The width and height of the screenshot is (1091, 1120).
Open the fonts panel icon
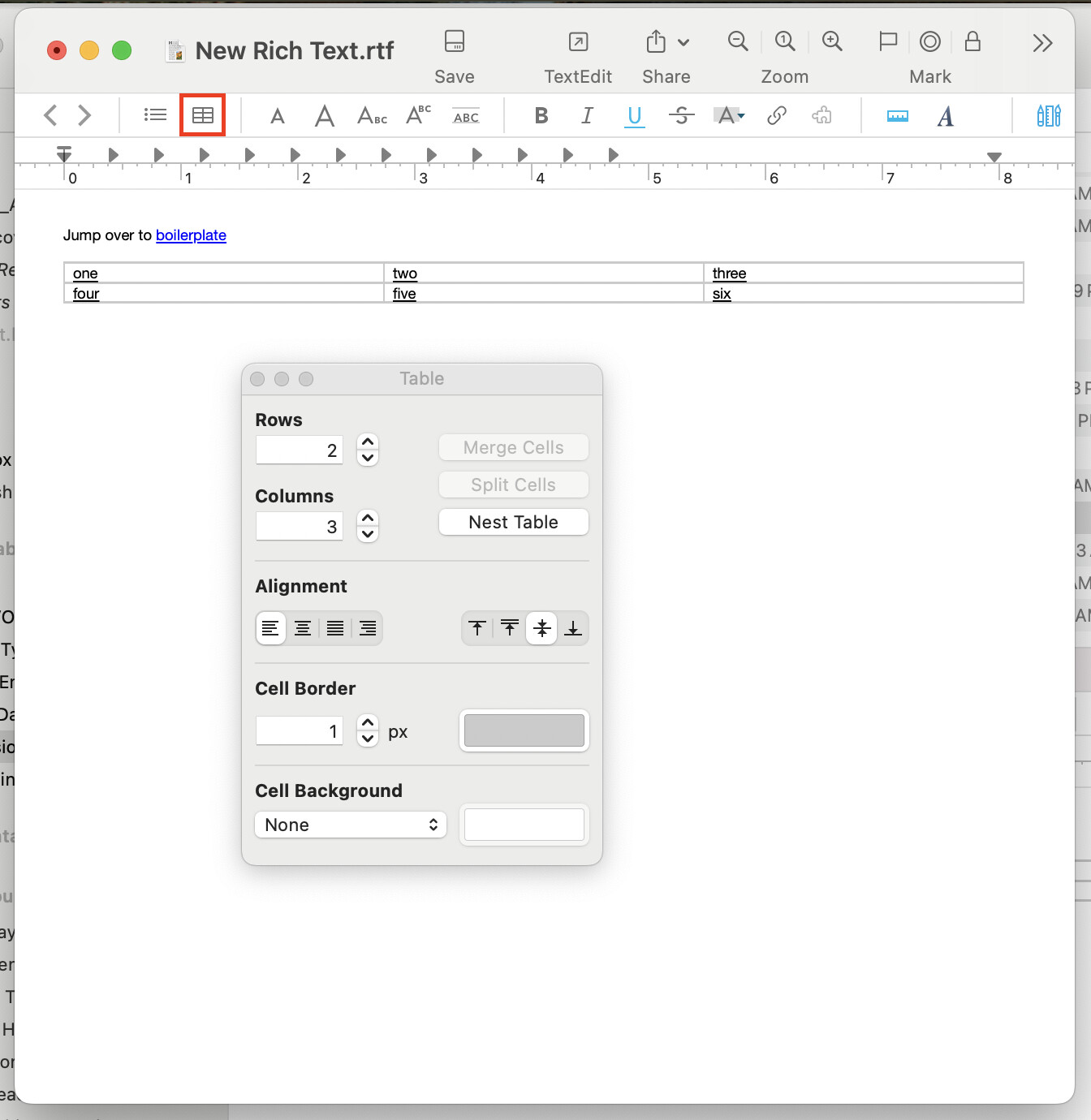(945, 116)
